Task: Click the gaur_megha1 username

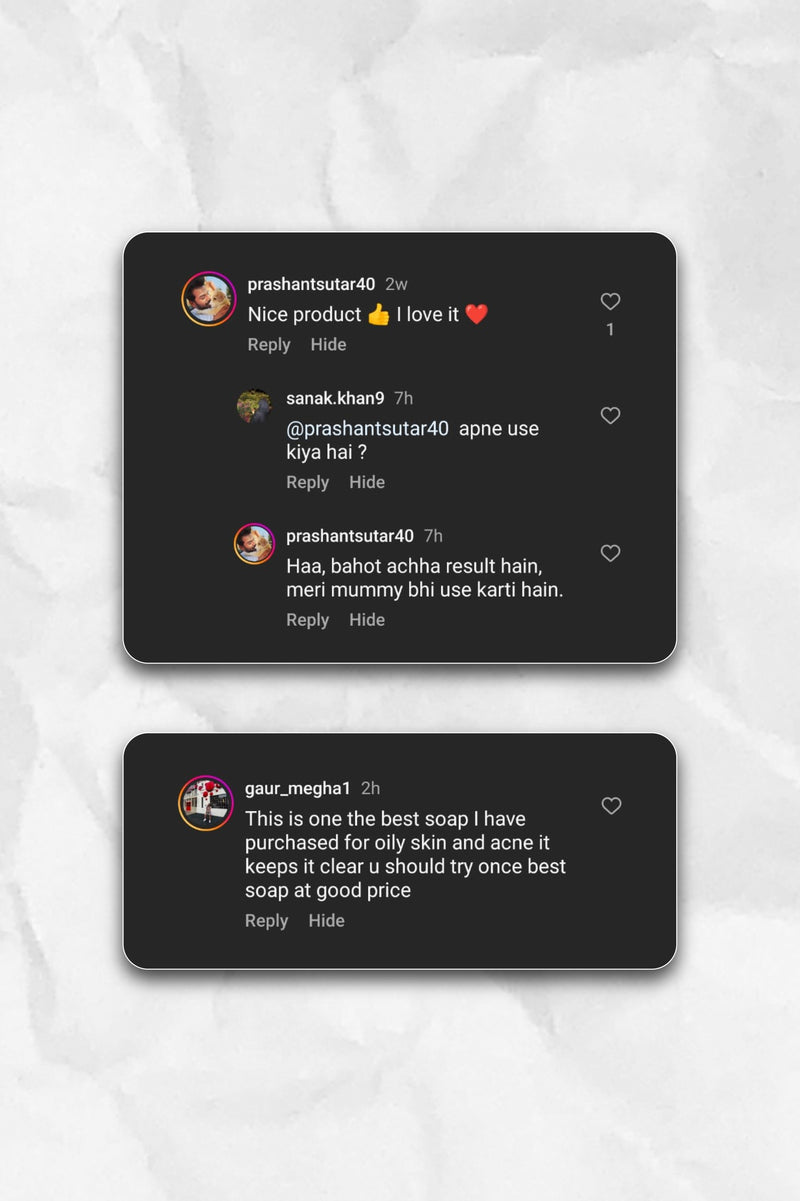Action: tap(298, 788)
